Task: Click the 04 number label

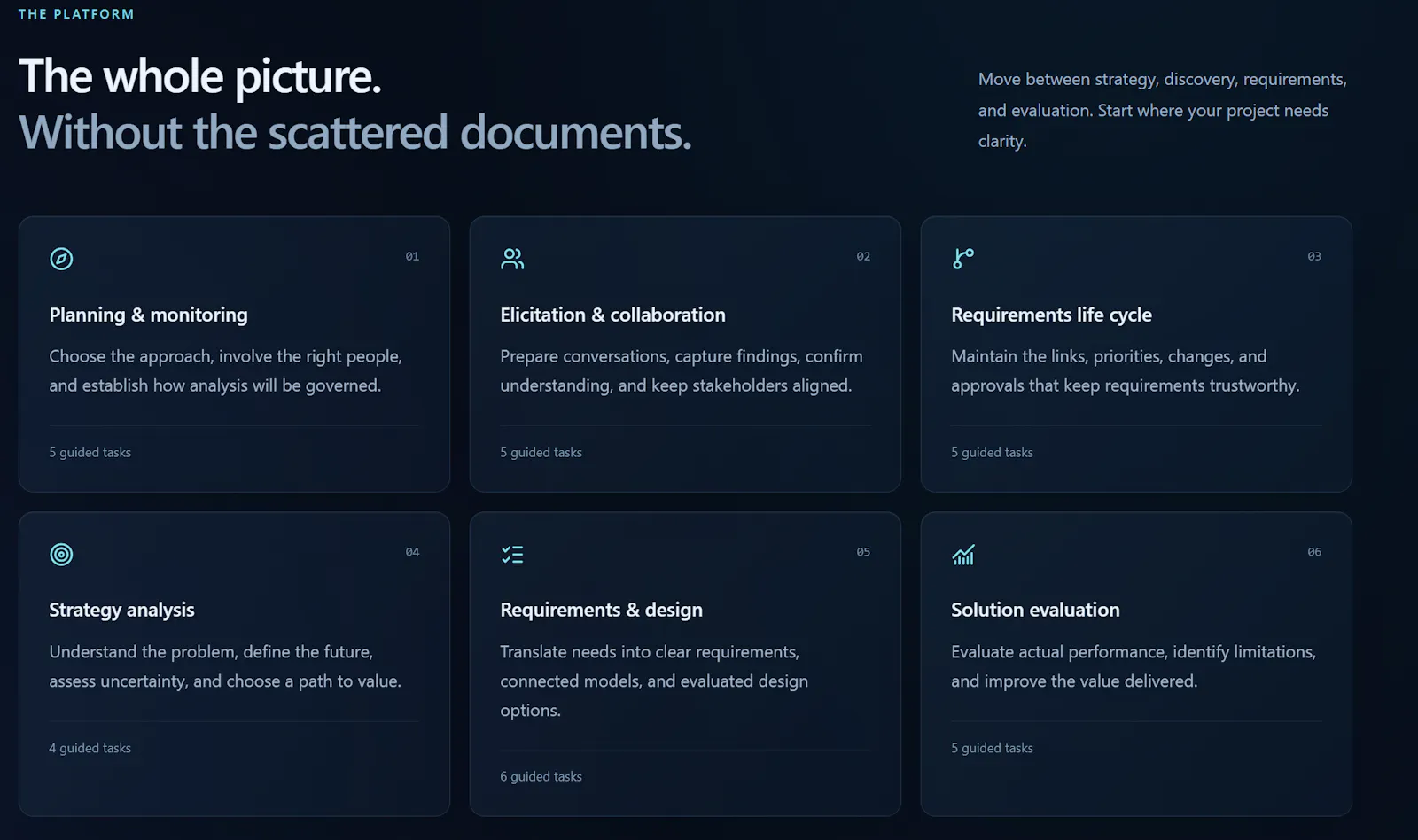Action: [x=412, y=552]
